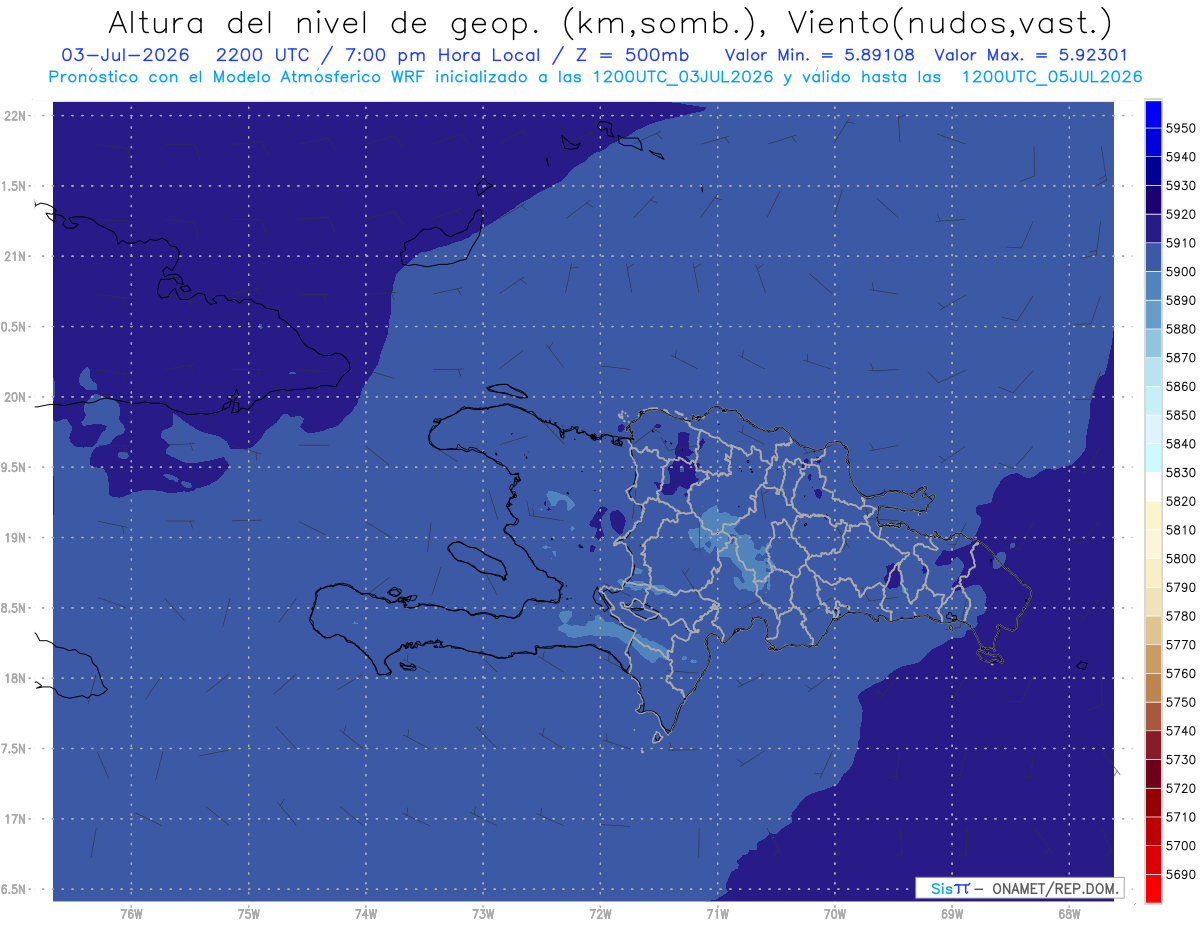Click the '5850' color bar label
This screenshot has height=927, width=1200.
[1181, 415]
